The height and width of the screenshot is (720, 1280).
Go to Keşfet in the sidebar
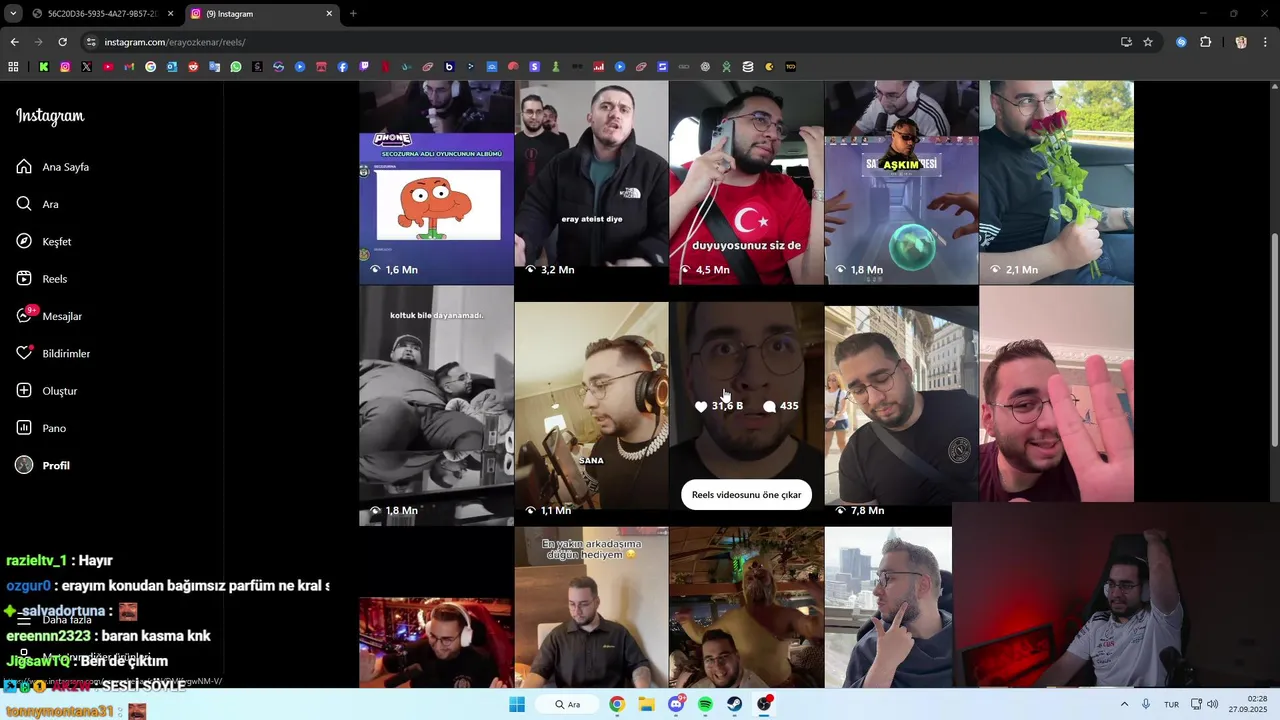[44, 242]
